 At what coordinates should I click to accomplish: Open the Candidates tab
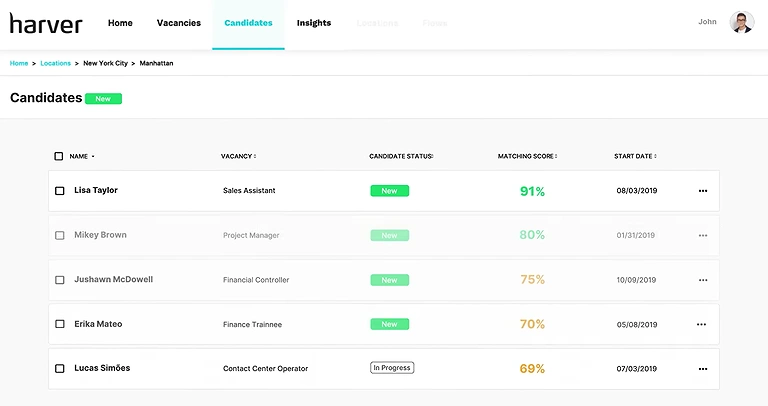coord(248,23)
